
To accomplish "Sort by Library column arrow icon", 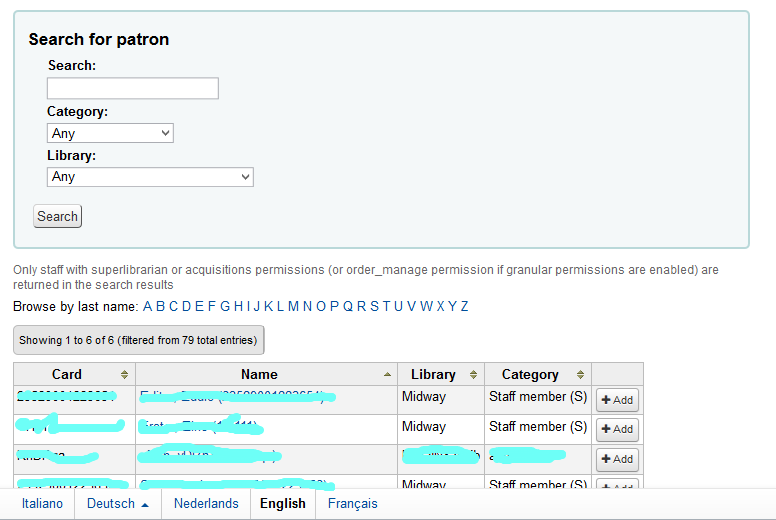I will pyautogui.click(x=474, y=375).
